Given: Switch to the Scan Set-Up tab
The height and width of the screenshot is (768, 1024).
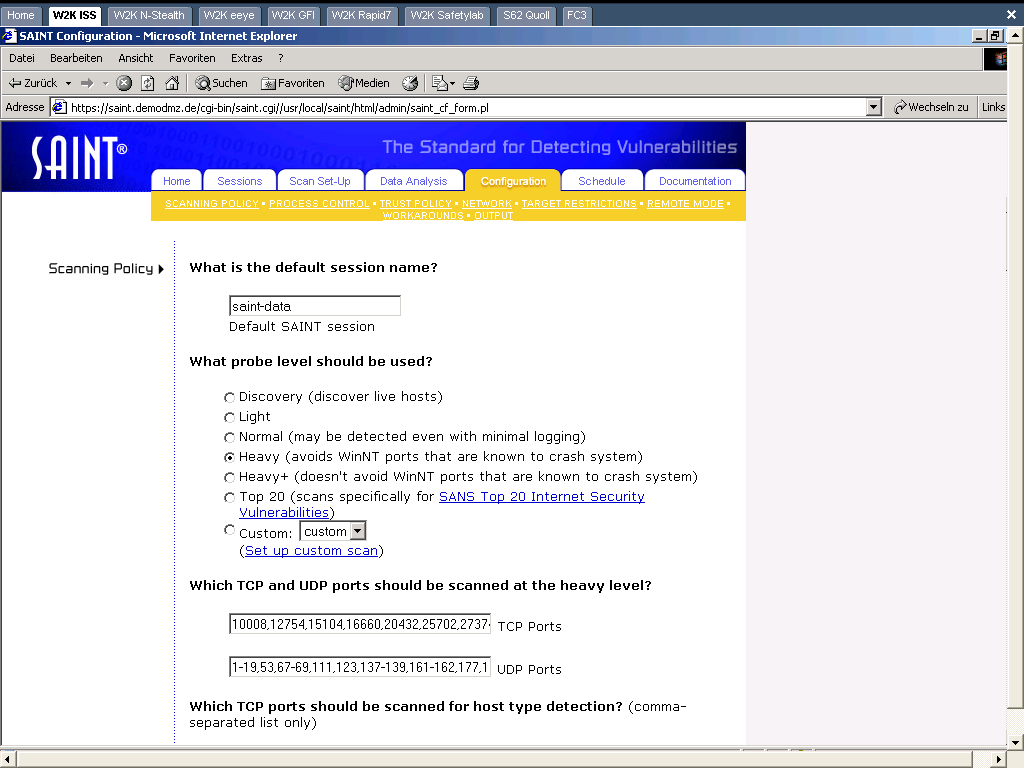Looking at the screenshot, I should 320,181.
